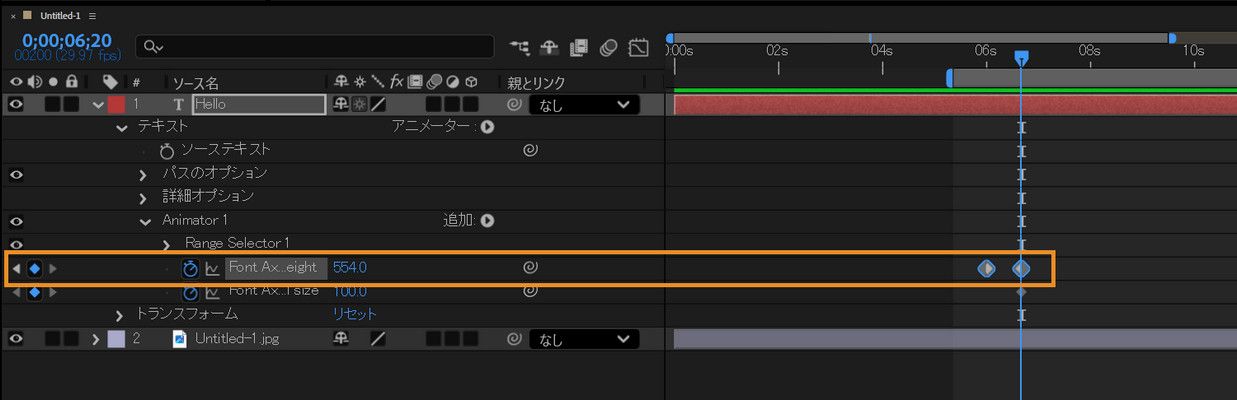Click expression pick whip for Font Ax..l size
Screen dimensions: 1237x400
[x=531, y=292]
